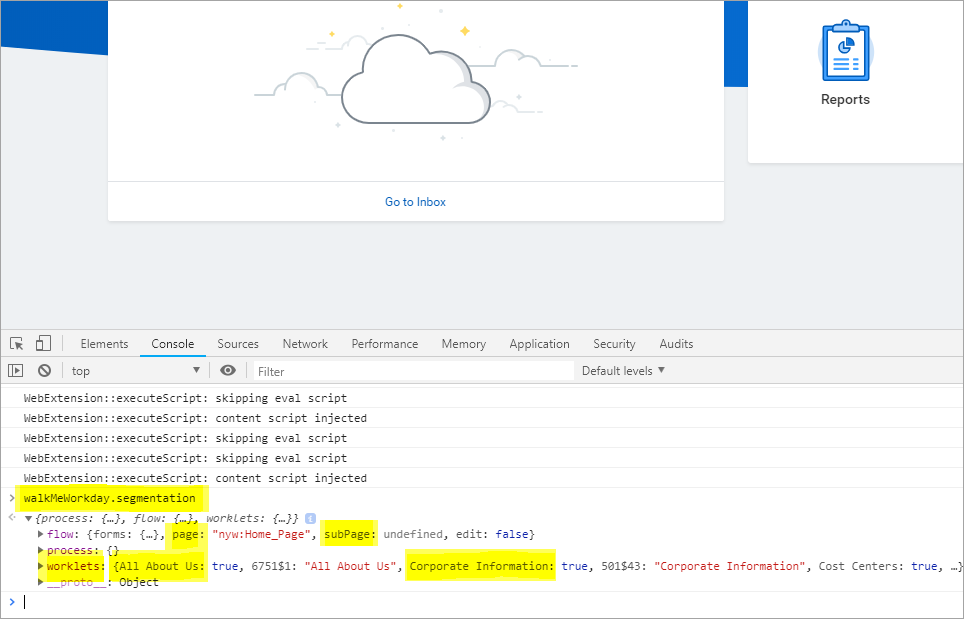Click the blue info badge beside the object

(310, 518)
